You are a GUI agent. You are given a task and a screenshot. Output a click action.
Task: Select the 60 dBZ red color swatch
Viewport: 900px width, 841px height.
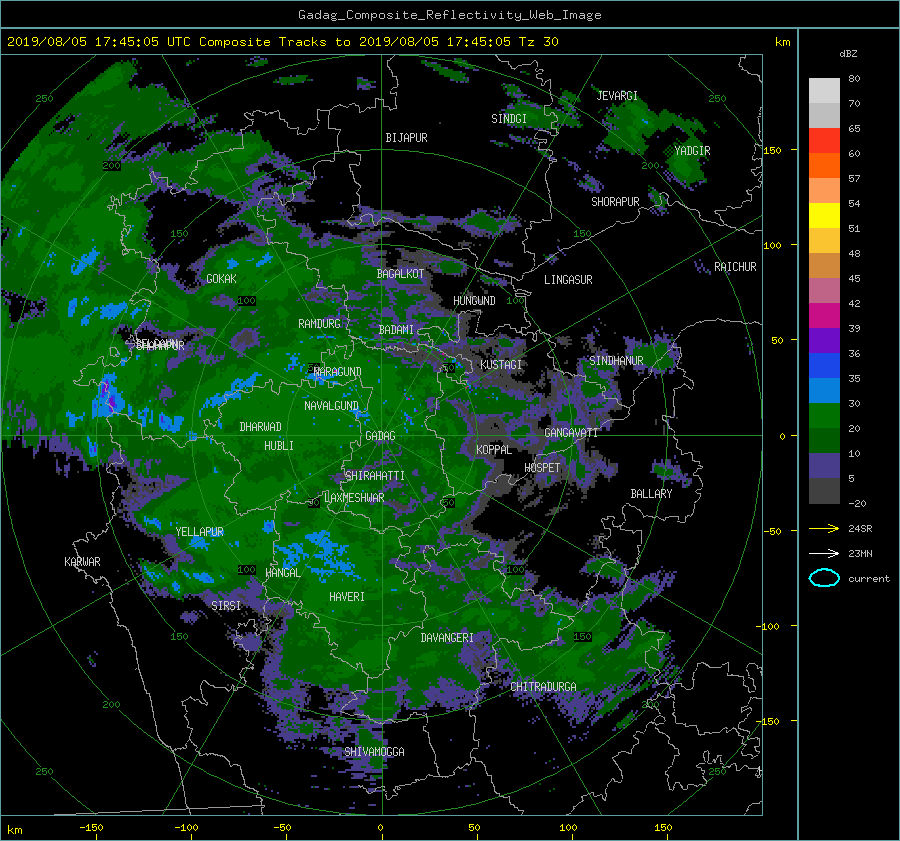click(824, 141)
